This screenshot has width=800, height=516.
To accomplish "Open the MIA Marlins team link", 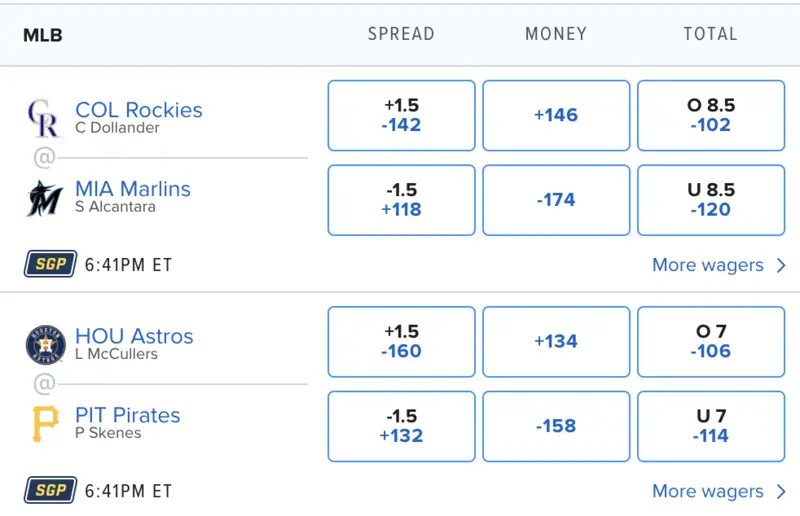I will [x=133, y=189].
